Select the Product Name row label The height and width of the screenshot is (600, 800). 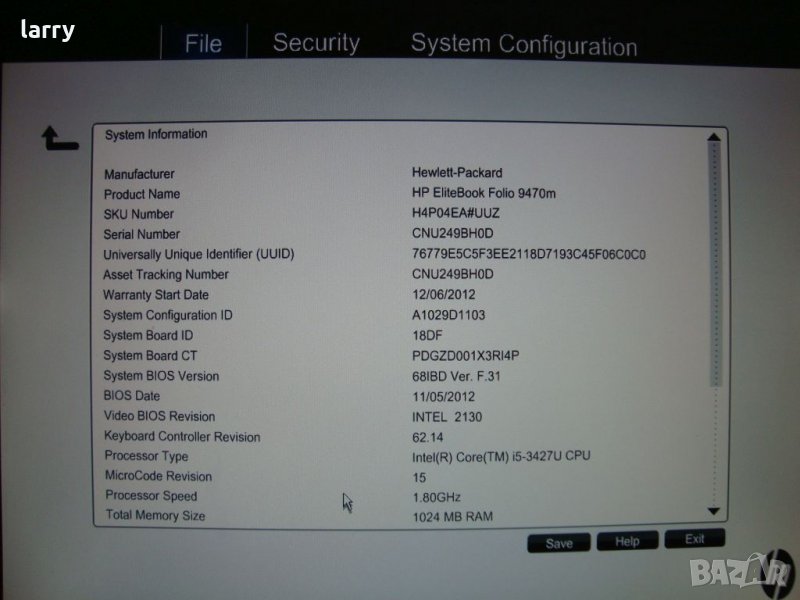(x=142, y=194)
